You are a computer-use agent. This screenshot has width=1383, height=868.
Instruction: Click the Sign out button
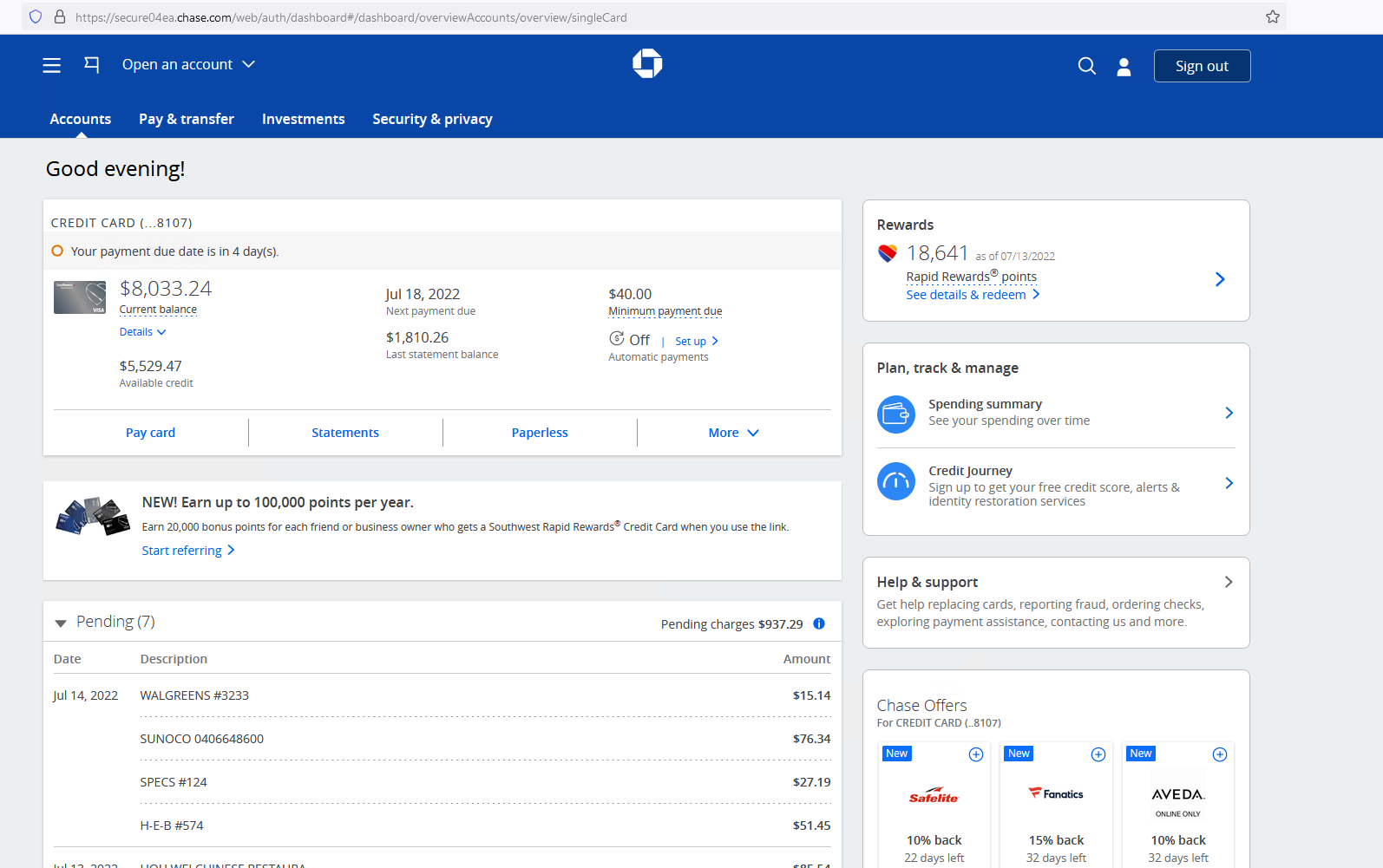[x=1202, y=66]
